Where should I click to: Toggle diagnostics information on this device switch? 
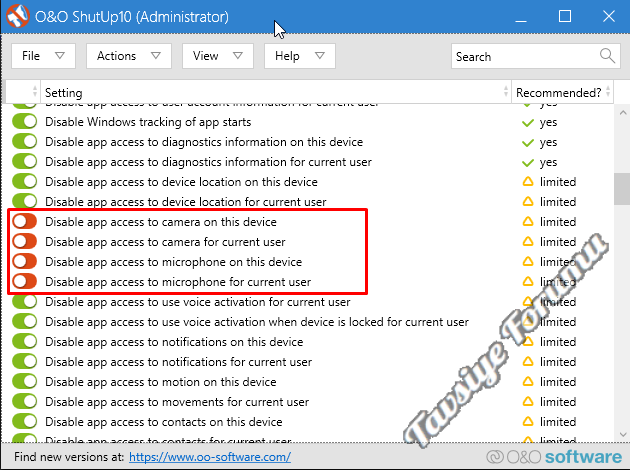point(25,141)
